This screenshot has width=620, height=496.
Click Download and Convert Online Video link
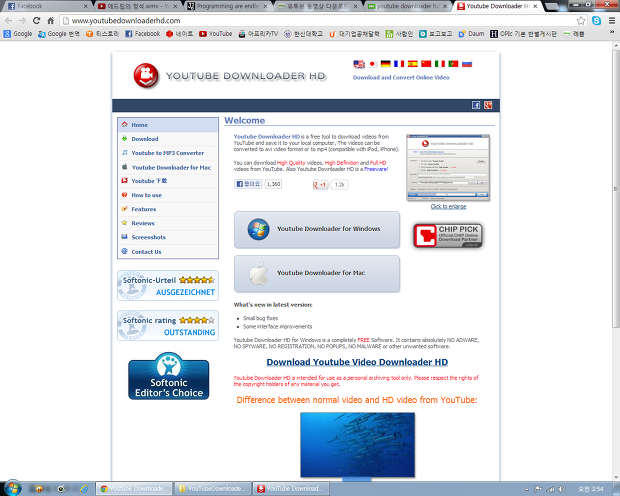[x=401, y=78]
